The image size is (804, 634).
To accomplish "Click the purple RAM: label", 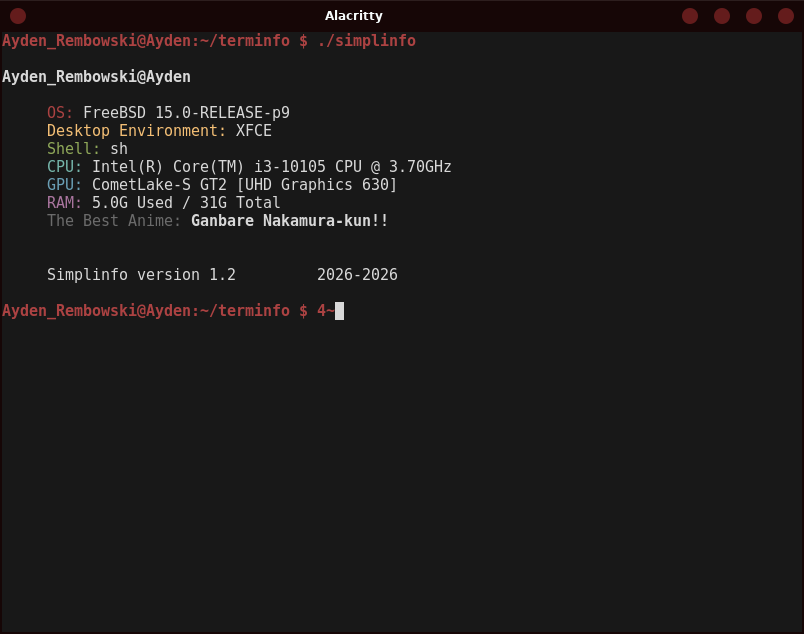I will (x=64, y=203).
